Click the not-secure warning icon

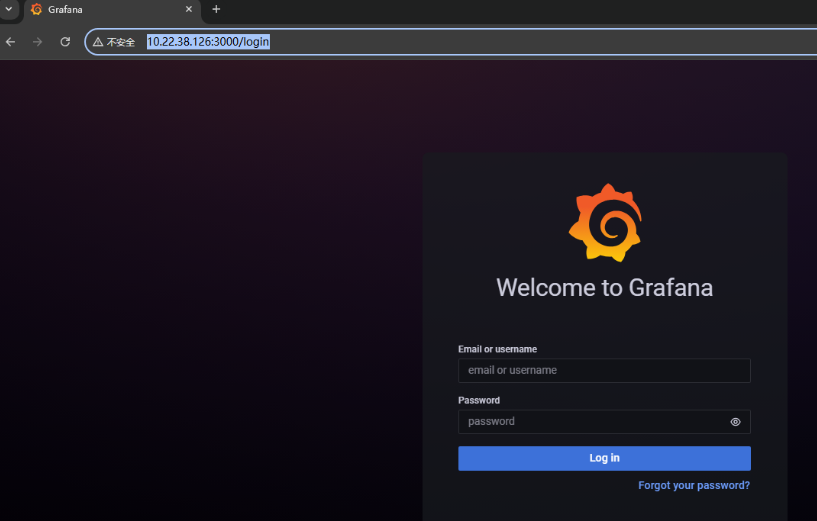98,42
